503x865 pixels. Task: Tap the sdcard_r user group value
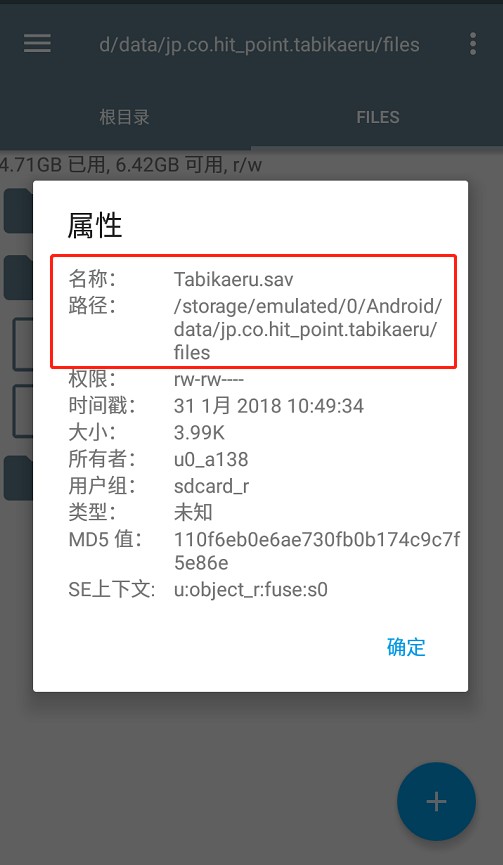click(211, 486)
